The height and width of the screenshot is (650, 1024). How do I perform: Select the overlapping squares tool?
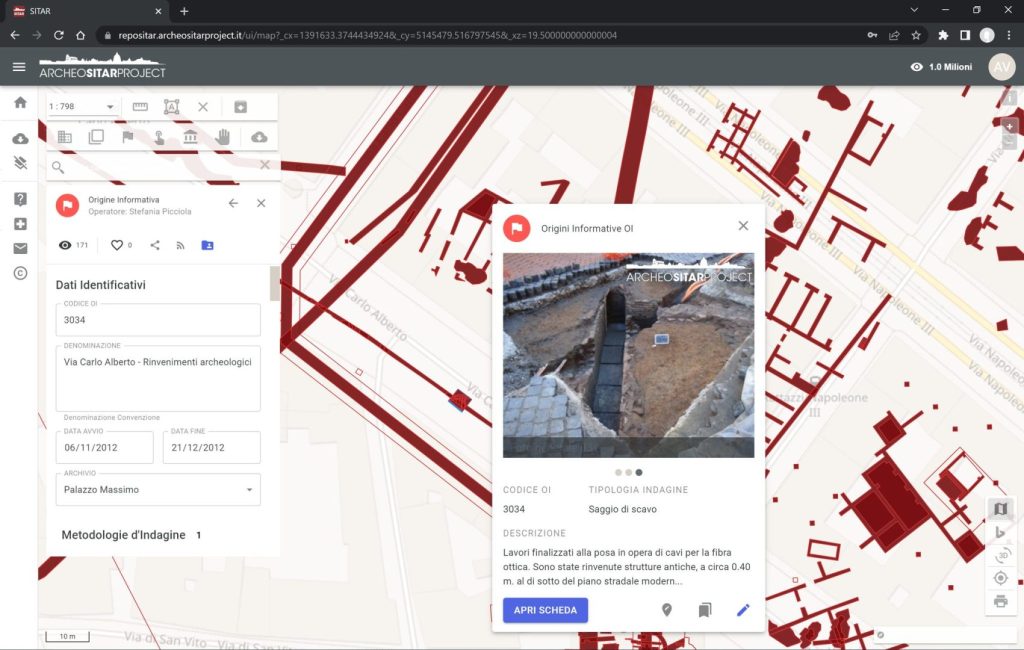click(96, 137)
